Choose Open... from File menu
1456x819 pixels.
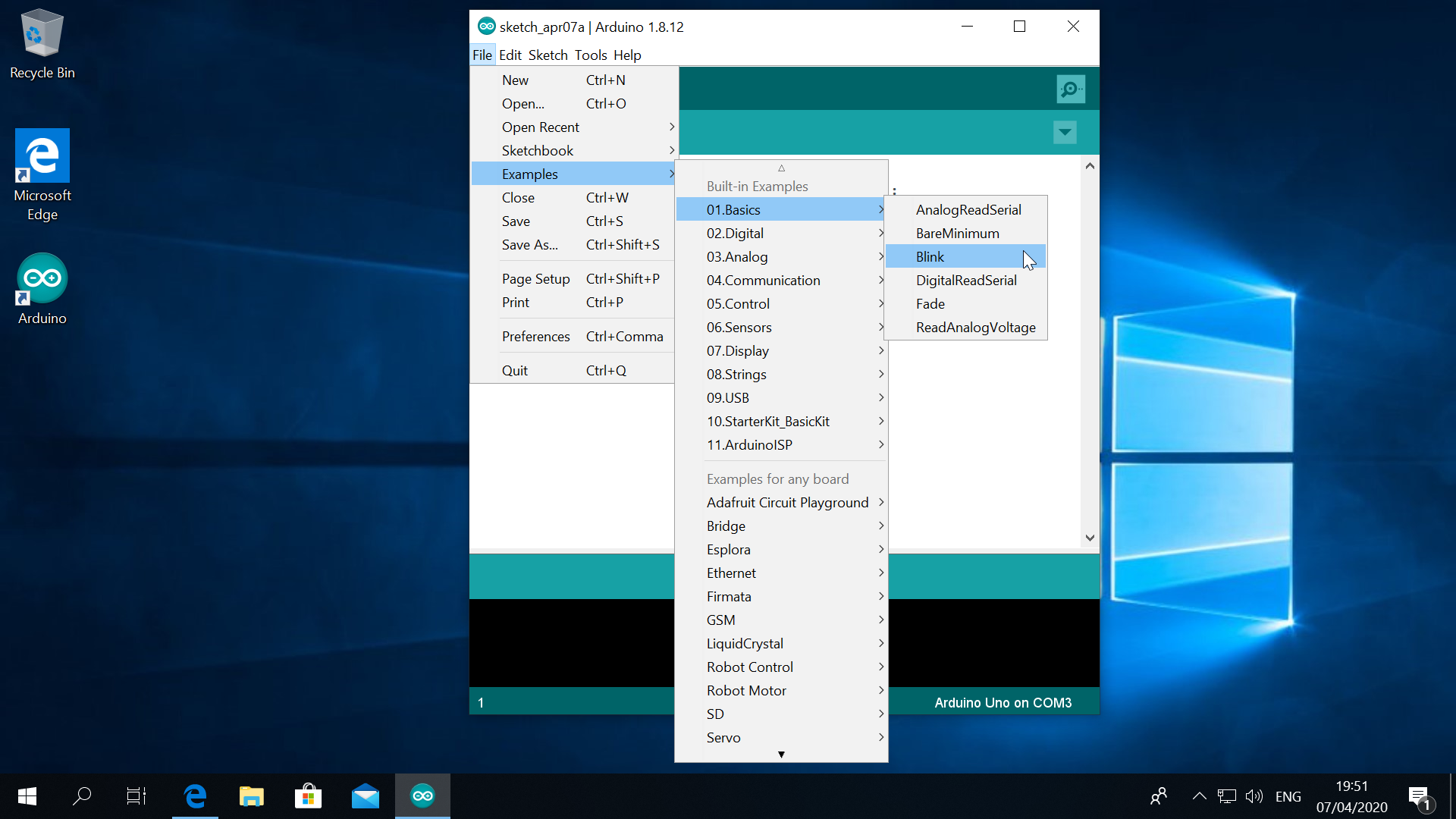pyautogui.click(x=574, y=104)
